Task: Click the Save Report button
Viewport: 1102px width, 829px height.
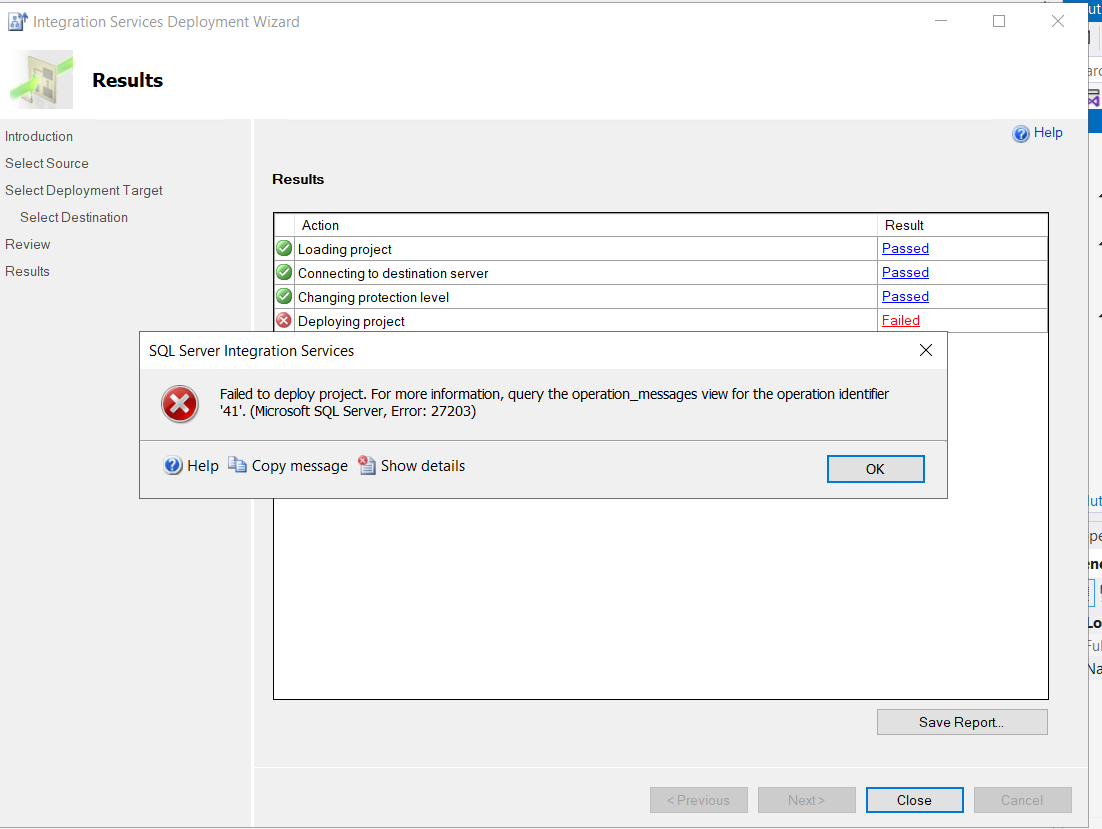Action: coord(962,721)
